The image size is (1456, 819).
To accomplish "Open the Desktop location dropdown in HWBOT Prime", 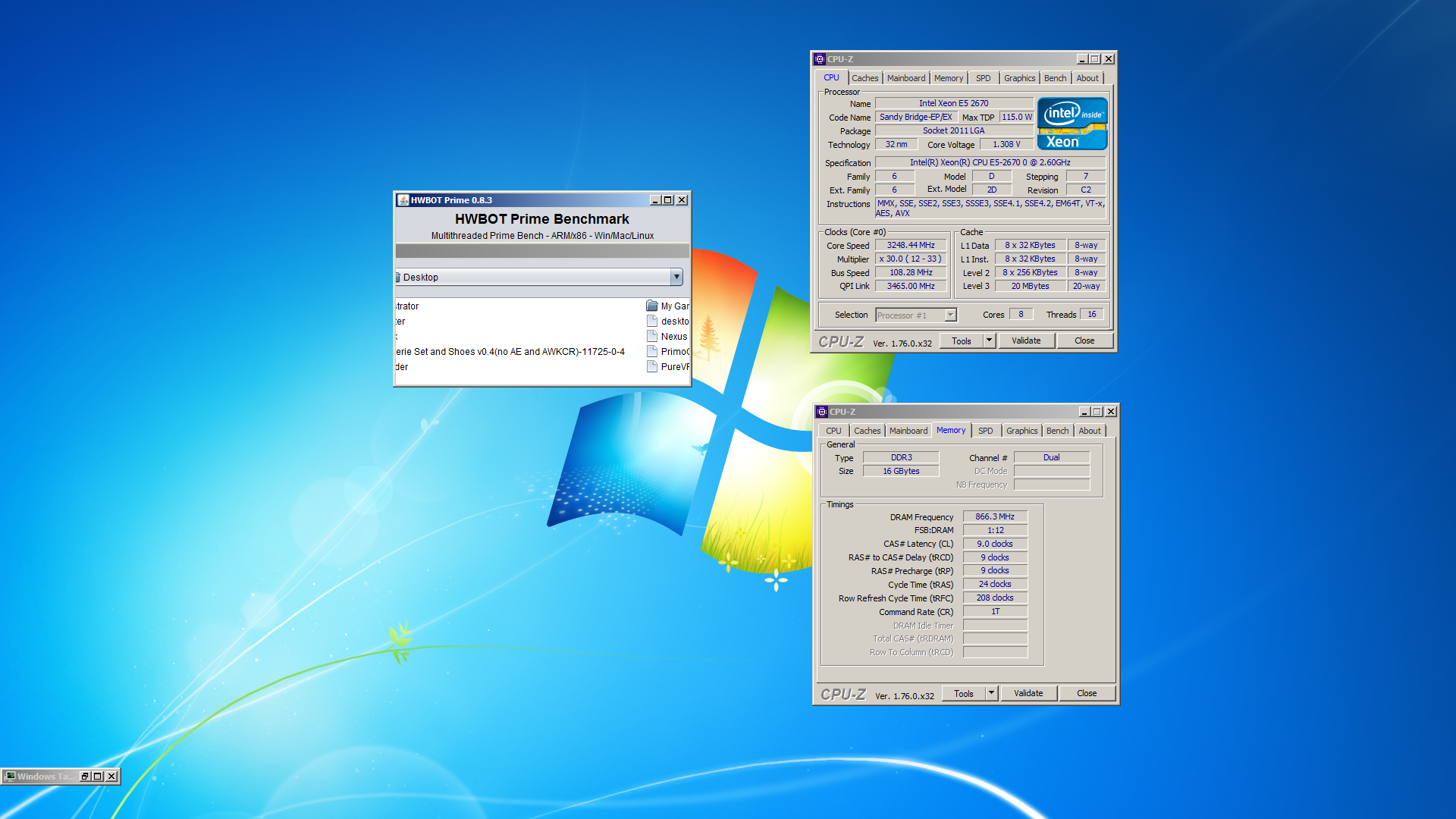I will [676, 277].
